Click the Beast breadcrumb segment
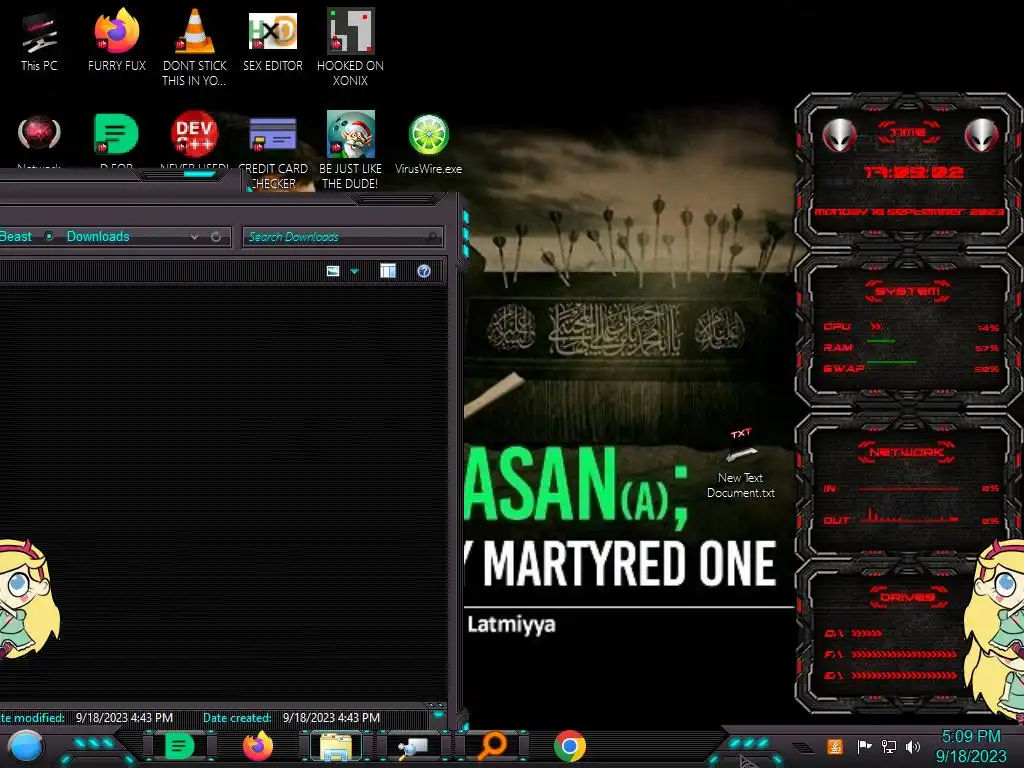Viewport: 1024px width, 768px height. tap(16, 236)
